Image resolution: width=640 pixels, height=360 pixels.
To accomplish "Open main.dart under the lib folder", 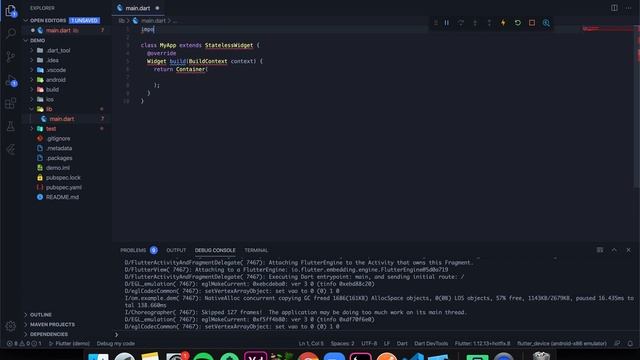I will click(62, 119).
